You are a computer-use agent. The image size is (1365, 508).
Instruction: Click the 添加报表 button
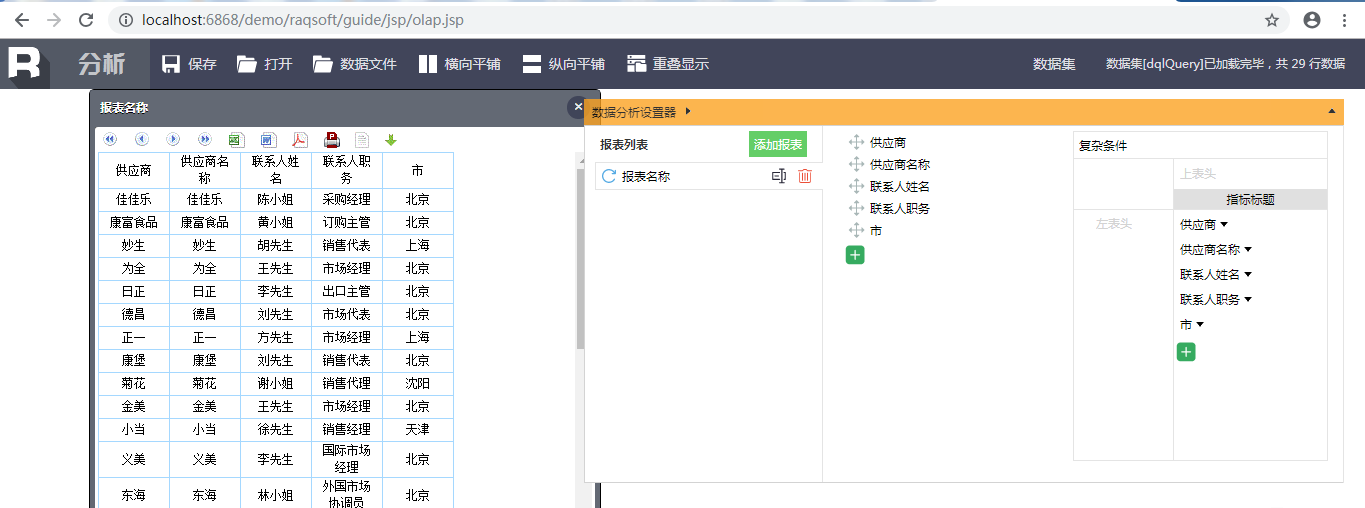pos(778,145)
